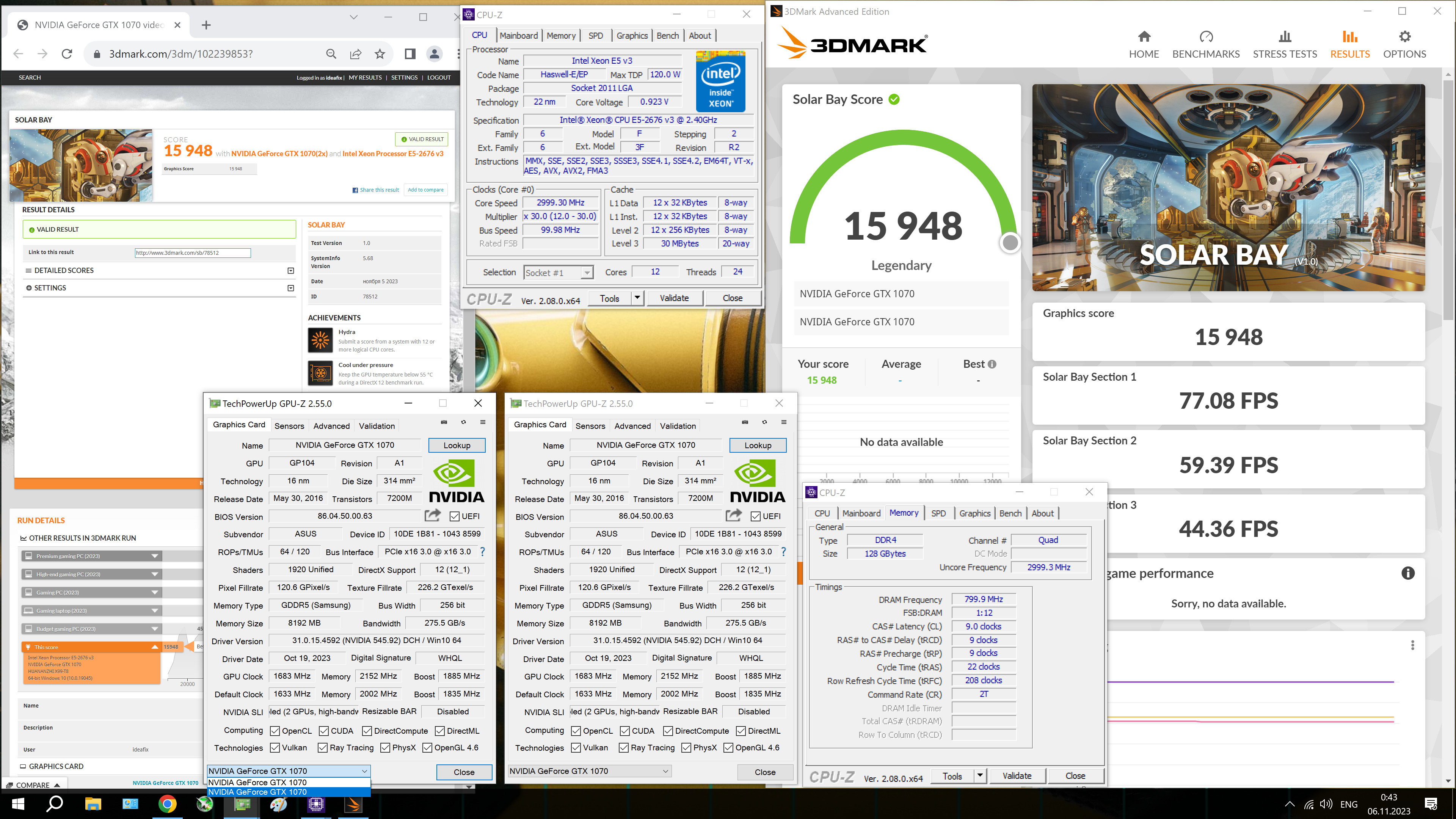This screenshot has width=1456, height=819.
Task: Click the Share this result link
Action: pyautogui.click(x=376, y=190)
